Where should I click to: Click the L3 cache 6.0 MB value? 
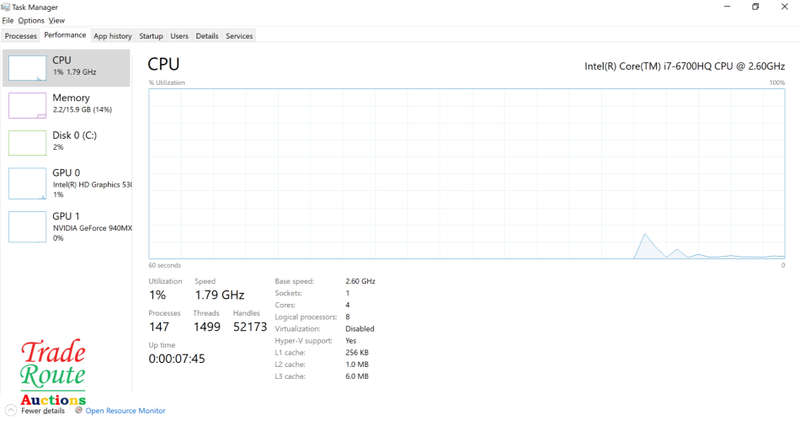[357, 376]
